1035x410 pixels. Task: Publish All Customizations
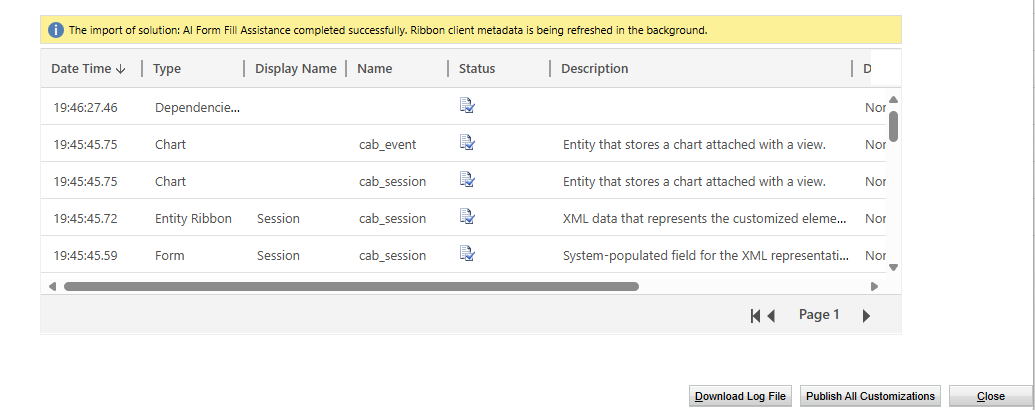pos(871,396)
